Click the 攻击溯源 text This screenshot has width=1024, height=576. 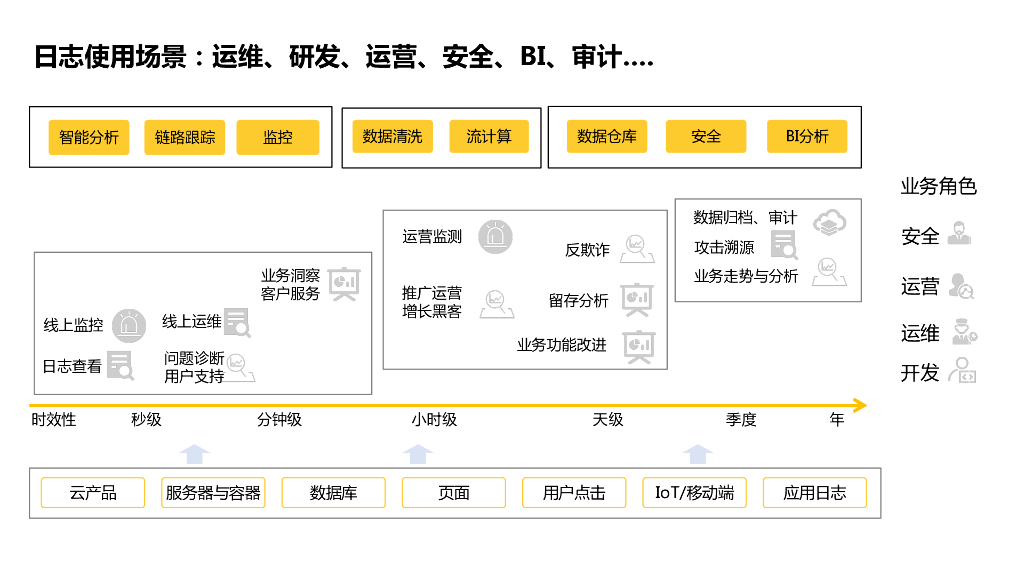724,248
